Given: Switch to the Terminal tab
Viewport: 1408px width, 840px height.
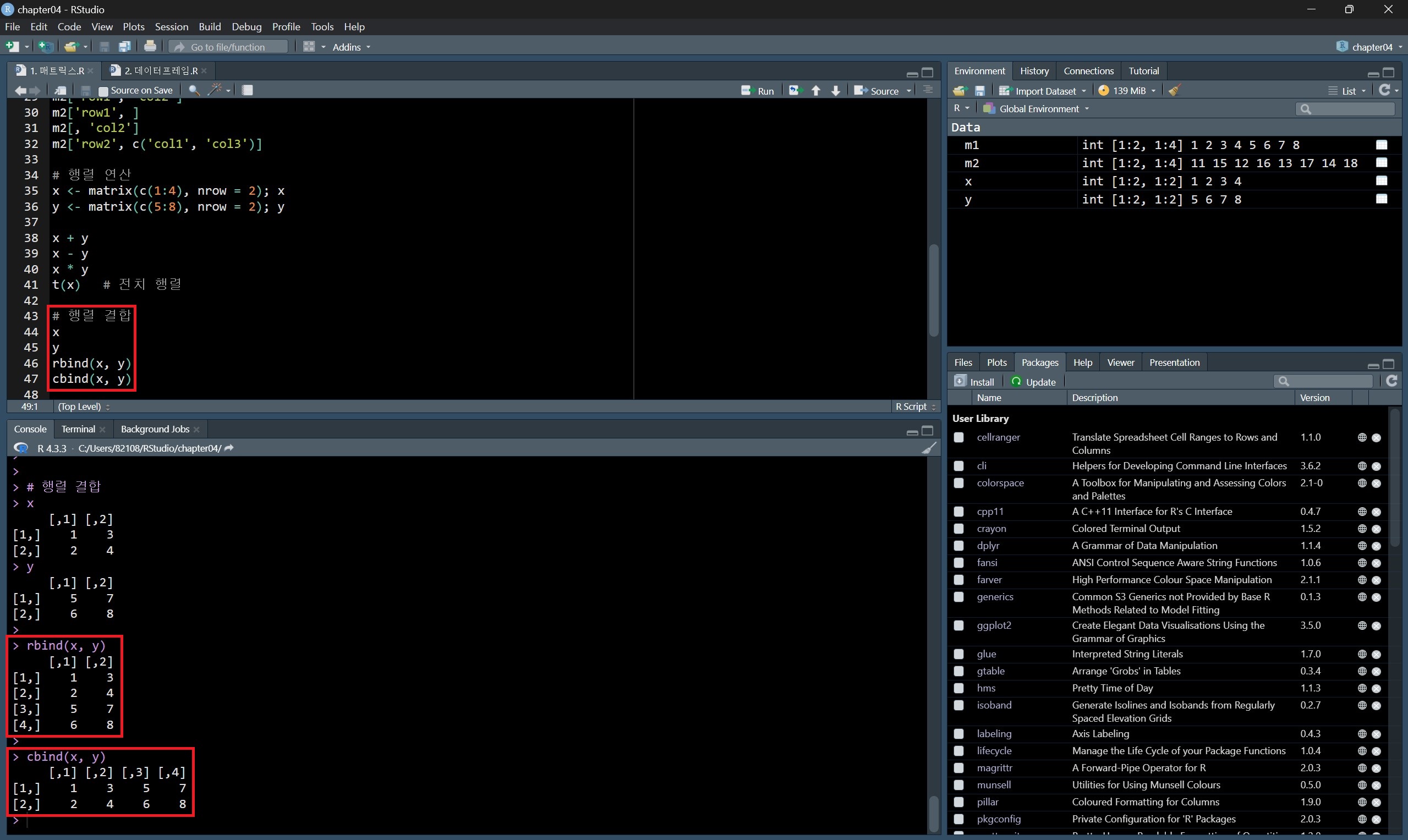Looking at the screenshot, I should pyautogui.click(x=78, y=429).
